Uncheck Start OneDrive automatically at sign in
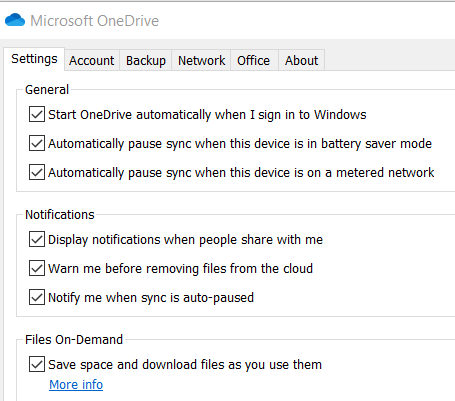Image resolution: width=455 pixels, height=401 pixels. (37, 114)
